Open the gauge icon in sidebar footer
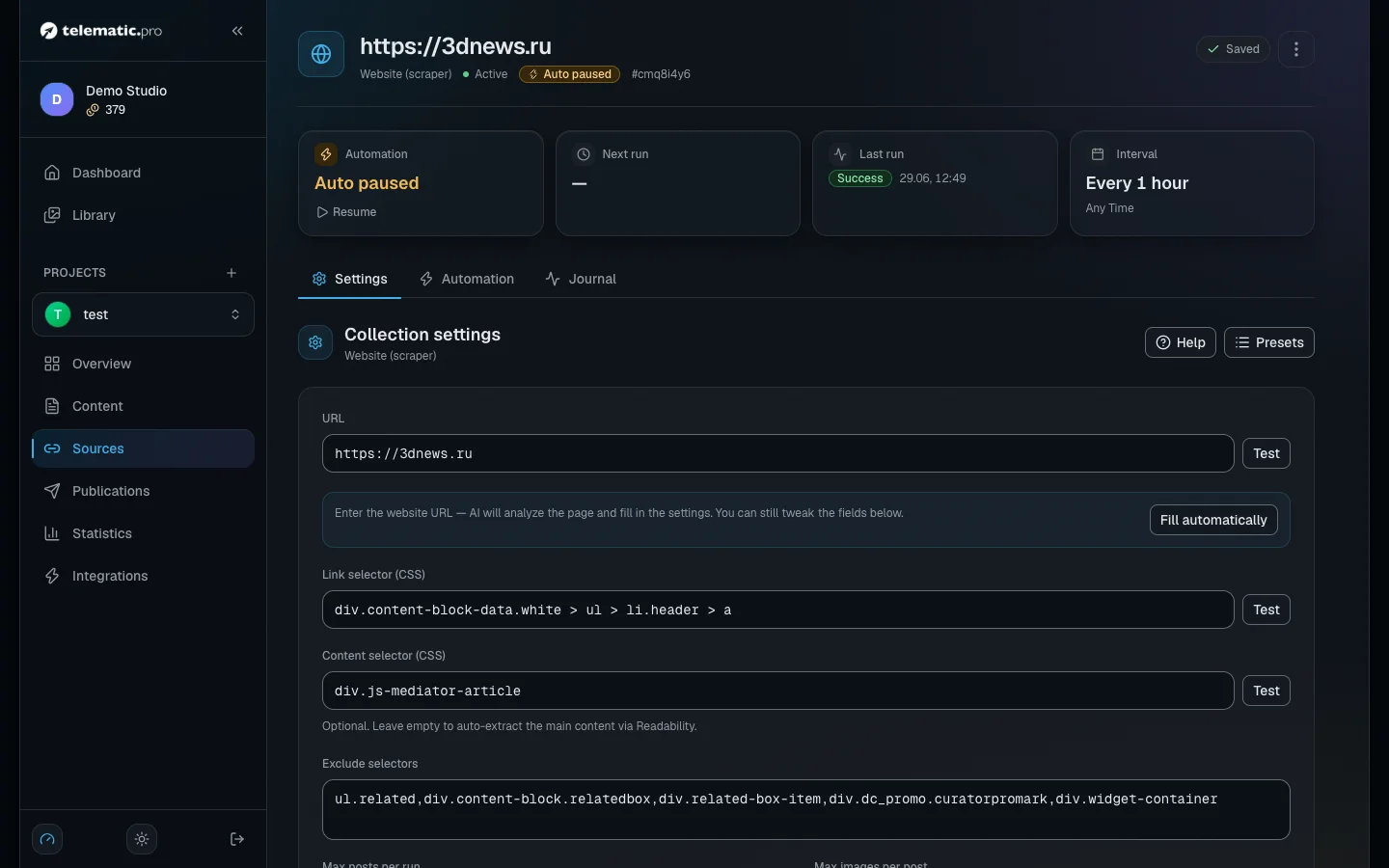Viewport: 1389px width, 868px height. coord(47,839)
